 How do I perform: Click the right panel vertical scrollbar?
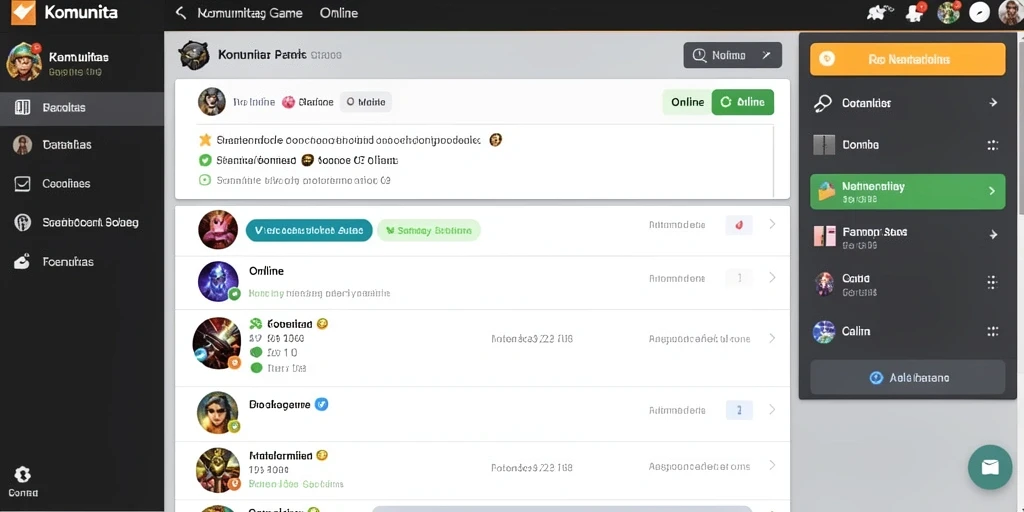1020,124
